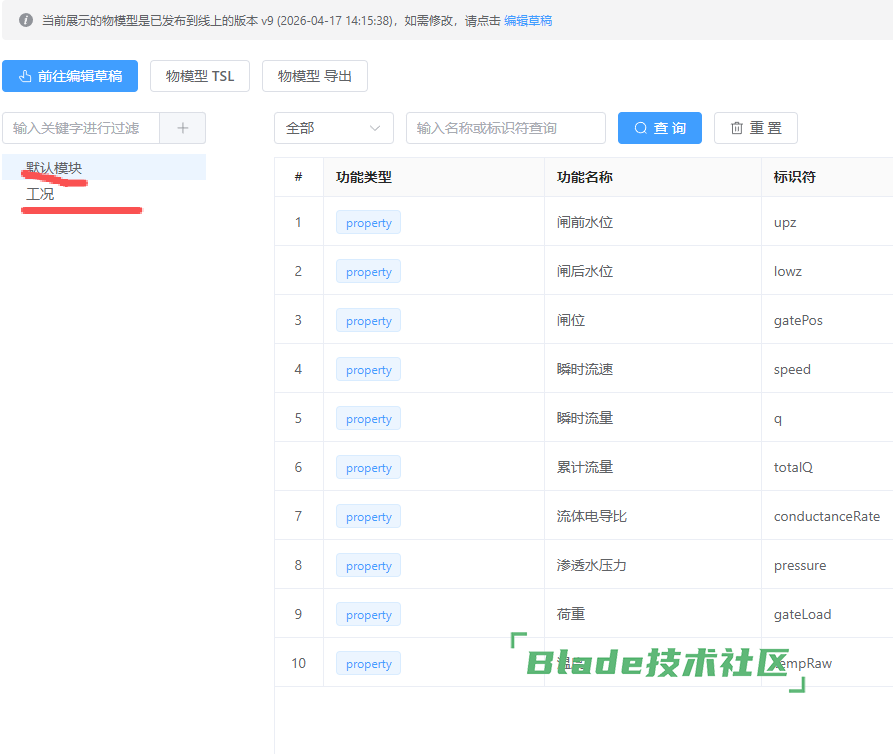The width and height of the screenshot is (893, 754).
Task: Select the 工况 module in the list
Action: (x=40, y=194)
